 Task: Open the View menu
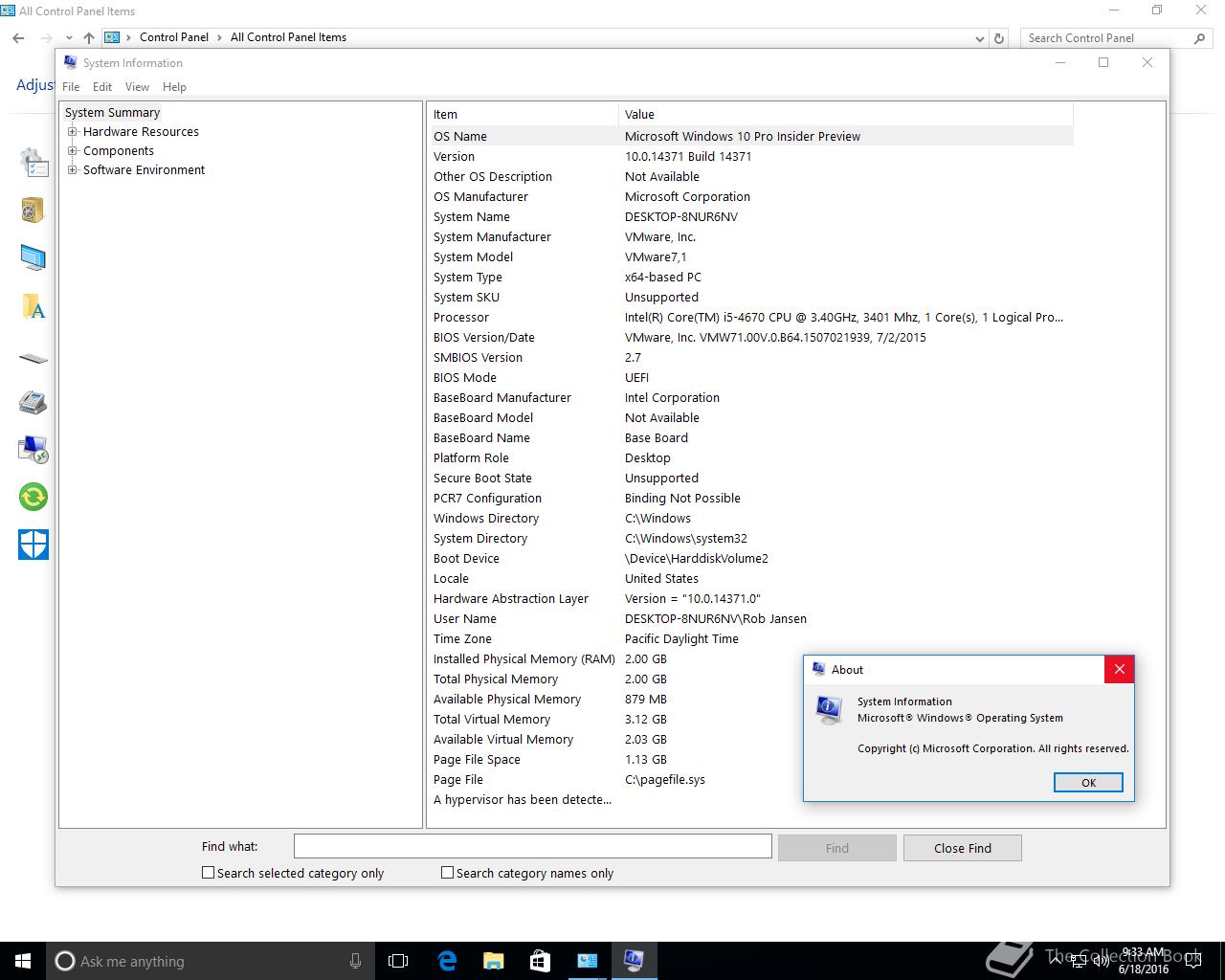137,87
